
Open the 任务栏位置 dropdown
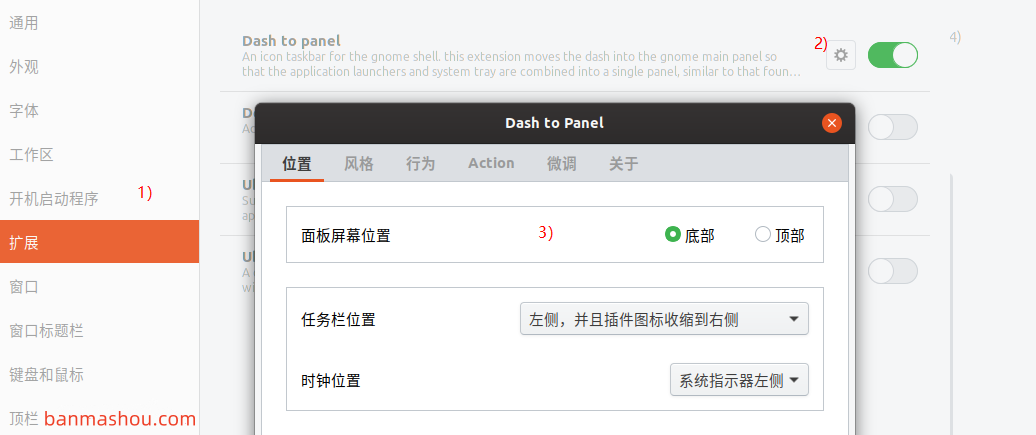664,319
